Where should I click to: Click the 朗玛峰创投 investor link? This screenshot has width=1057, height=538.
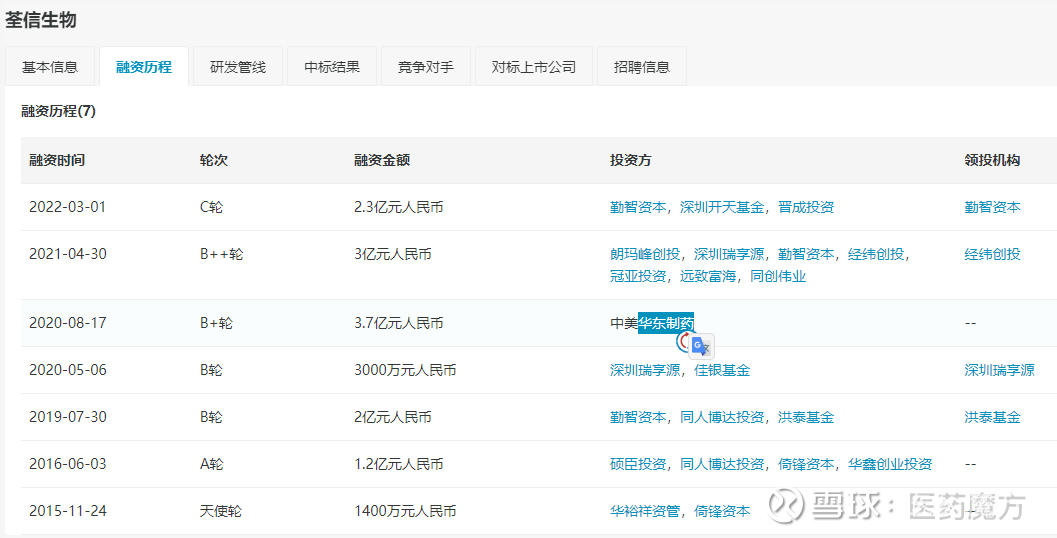pos(644,254)
